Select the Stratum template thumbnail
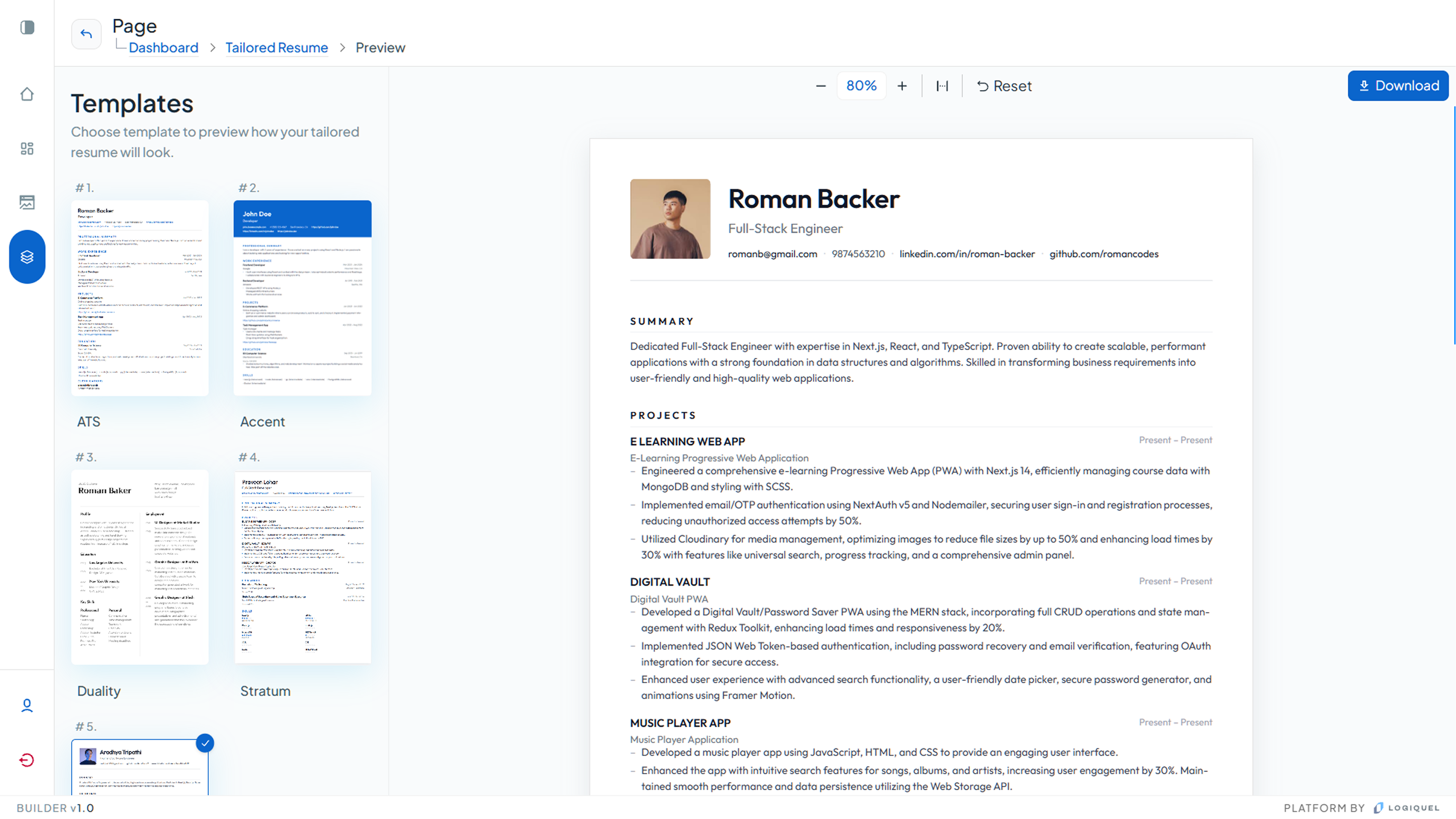The height and width of the screenshot is (819, 1456). [302, 567]
